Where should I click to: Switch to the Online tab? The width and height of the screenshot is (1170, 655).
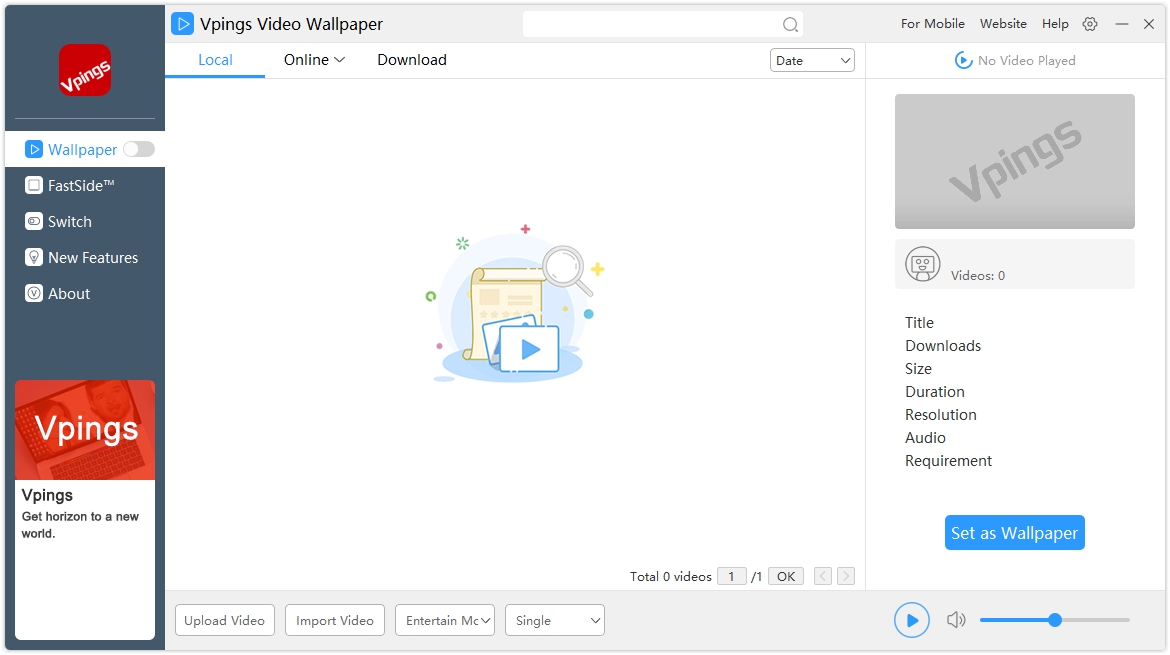(x=314, y=60)
